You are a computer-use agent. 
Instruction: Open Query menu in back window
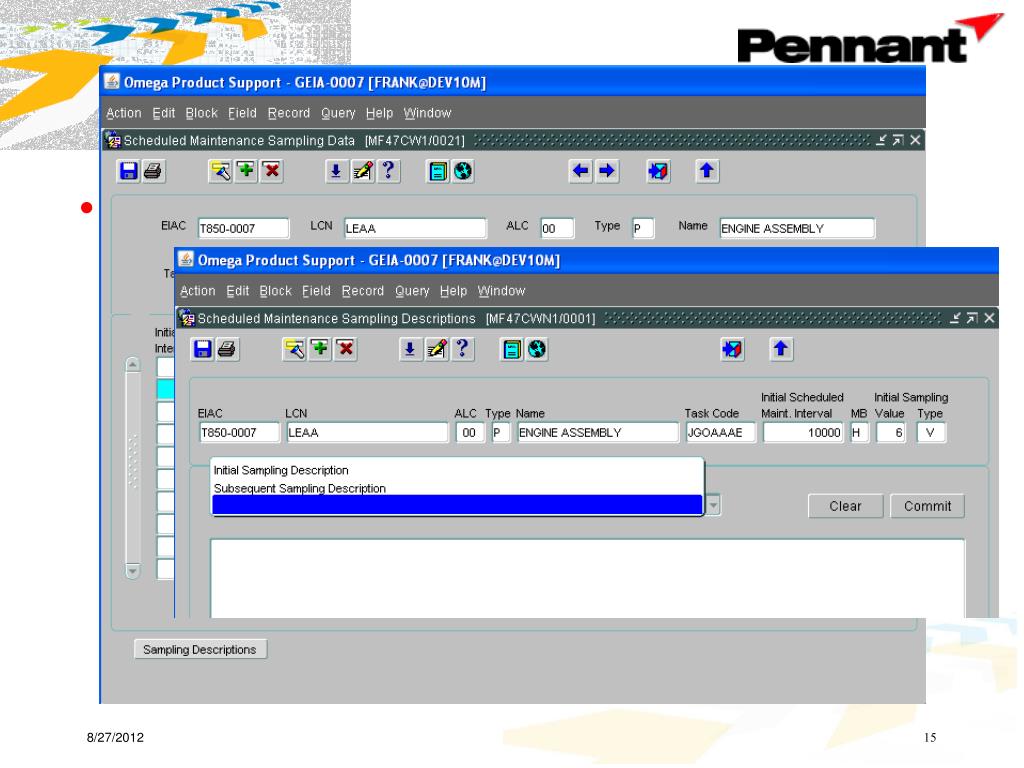(338, 113)
